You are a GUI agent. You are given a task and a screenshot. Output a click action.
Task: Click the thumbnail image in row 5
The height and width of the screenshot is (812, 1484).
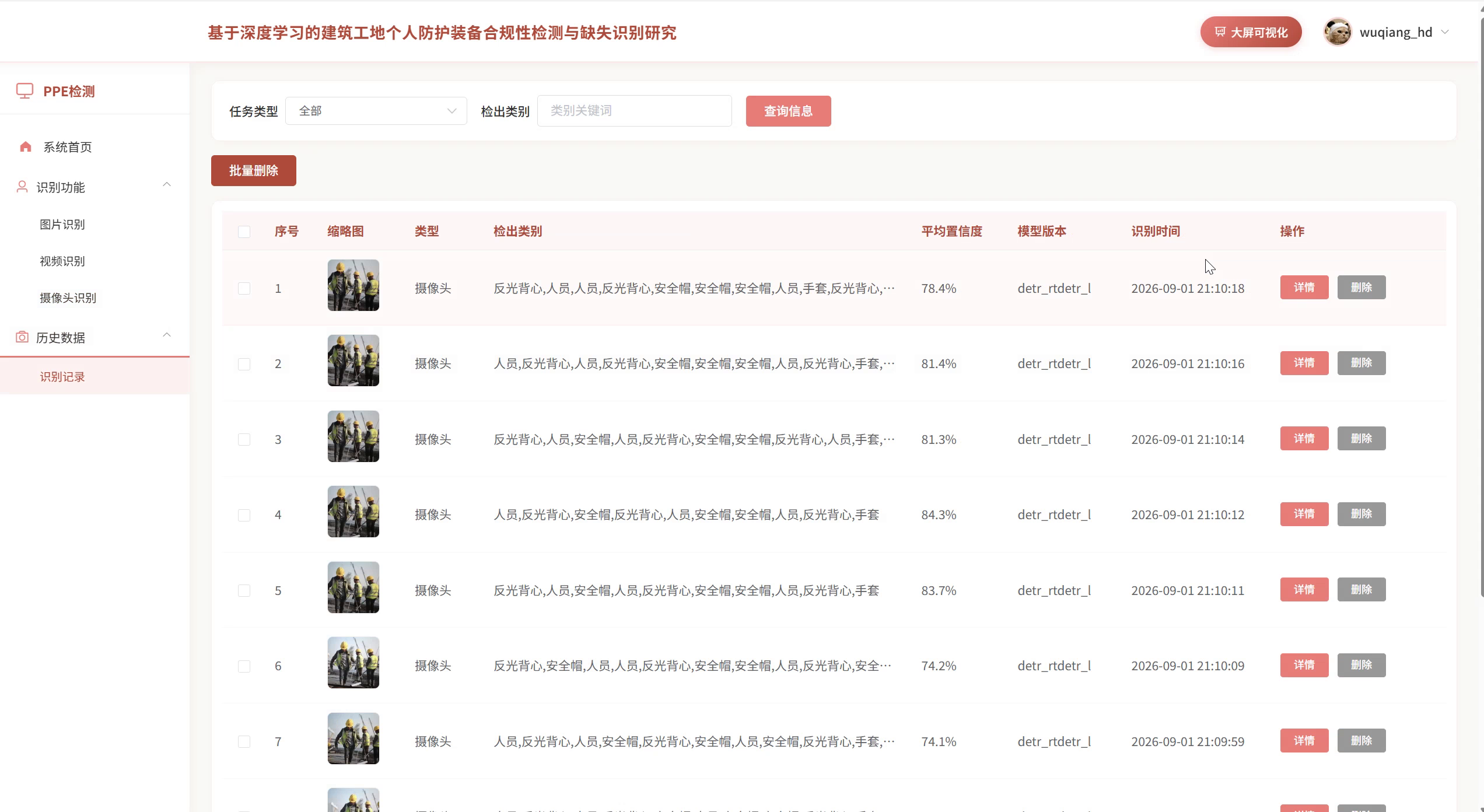(353, 587)
